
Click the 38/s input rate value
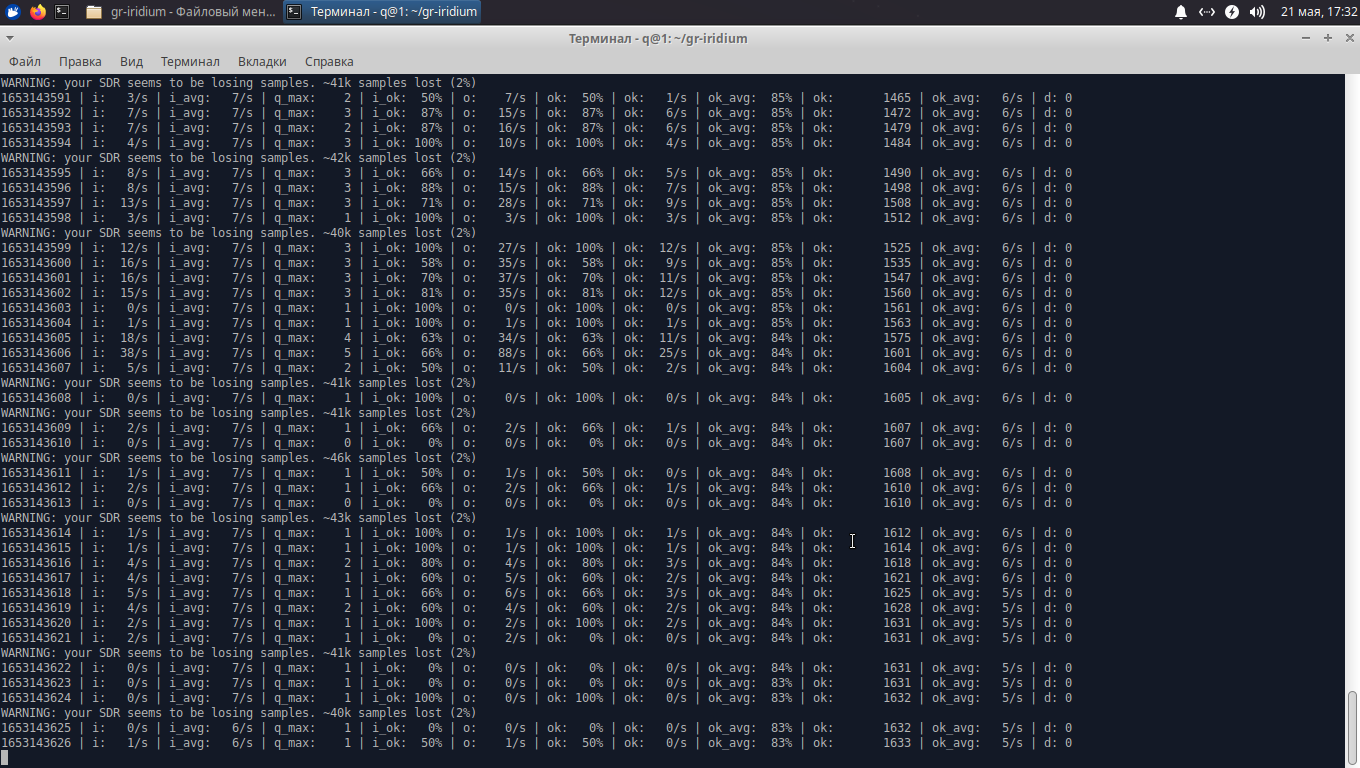[x=132, y=353]
